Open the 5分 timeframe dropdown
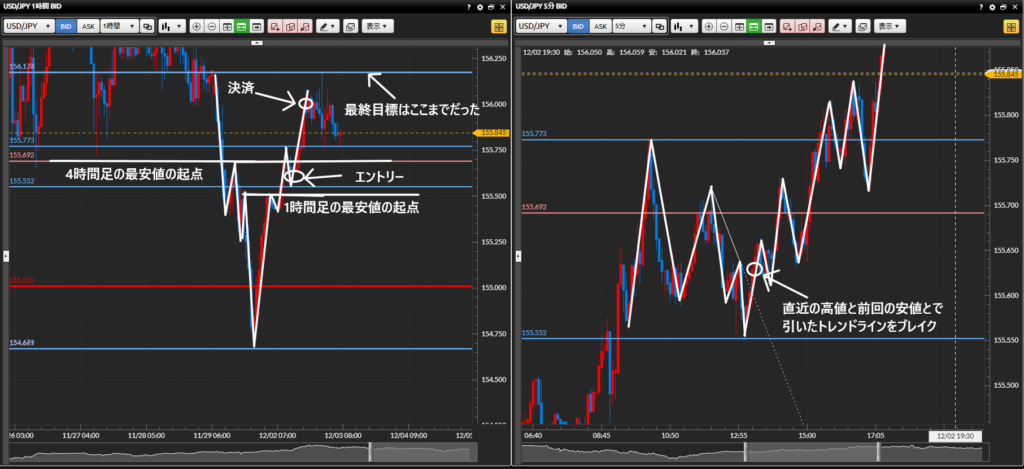This screenshot has height=469, width=1024. 632,26
